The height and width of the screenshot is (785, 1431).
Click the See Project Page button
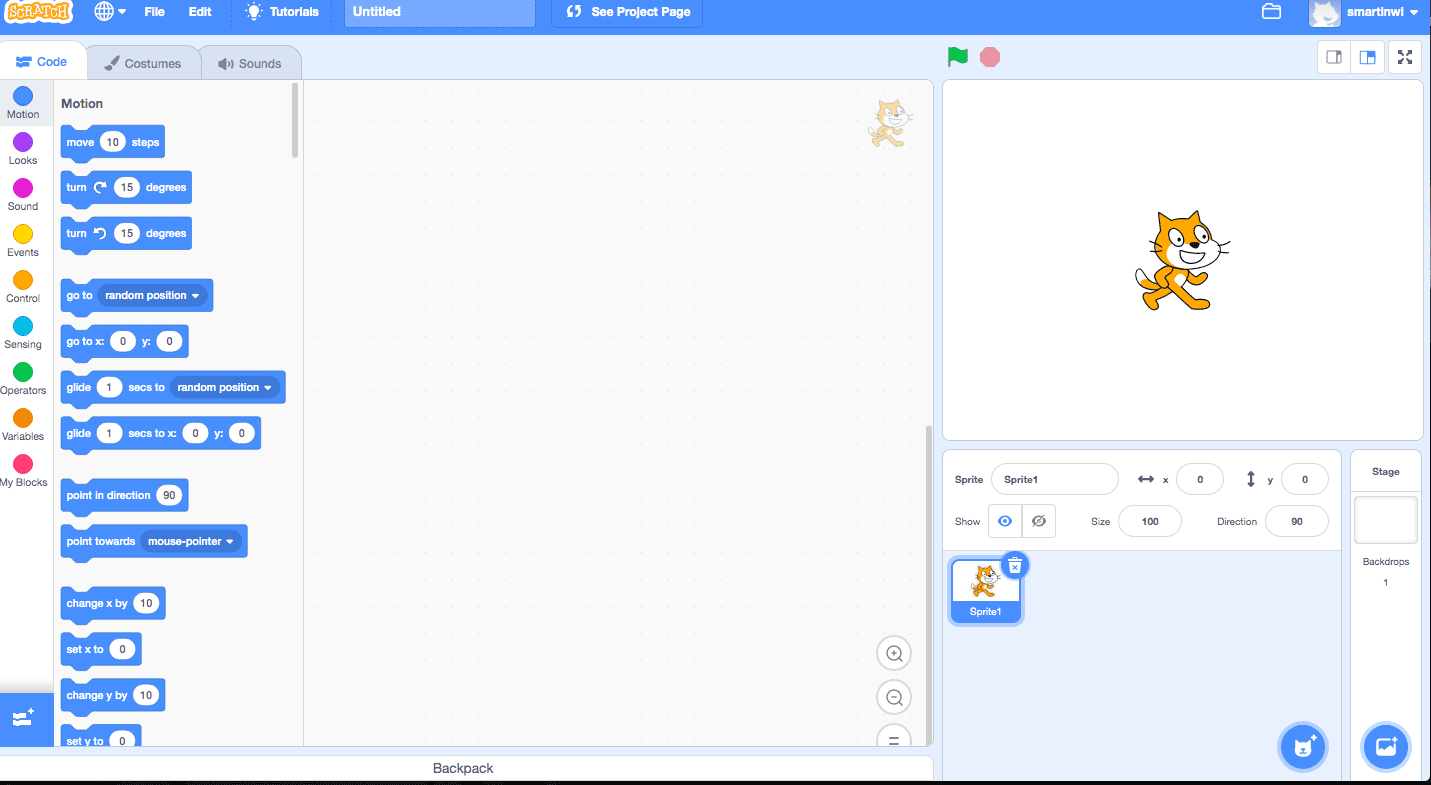(x=627, y=12)
